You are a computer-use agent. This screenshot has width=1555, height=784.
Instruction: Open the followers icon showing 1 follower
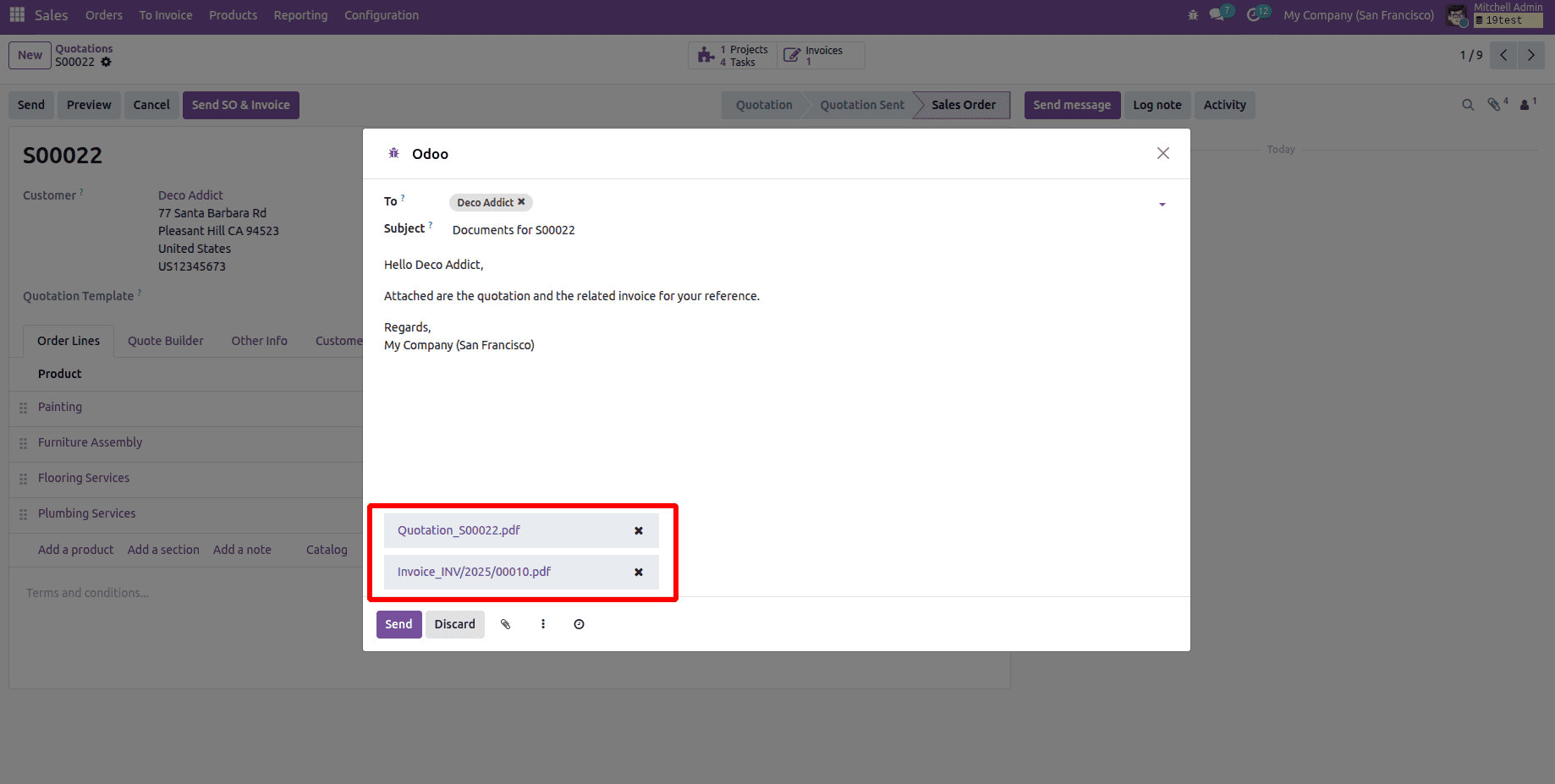pyautogui.click(x=1525, y=104)
